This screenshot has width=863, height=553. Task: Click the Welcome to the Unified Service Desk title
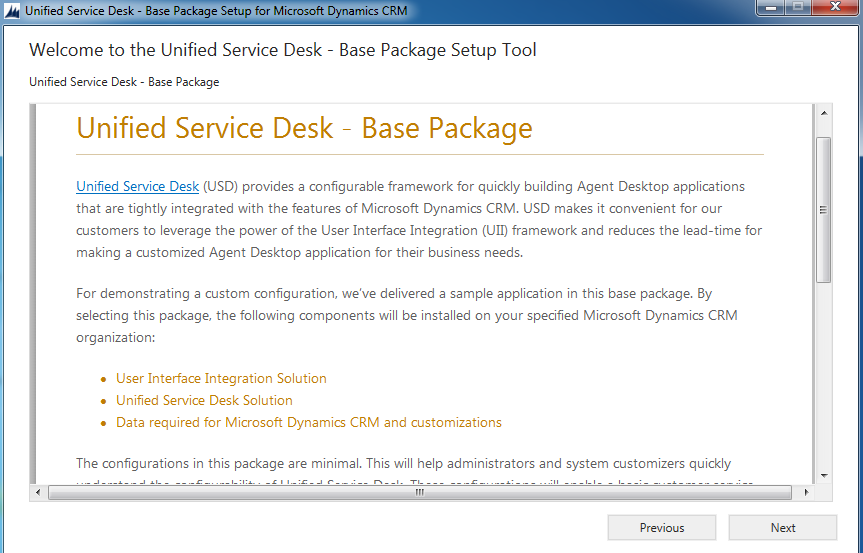(283, 50)
